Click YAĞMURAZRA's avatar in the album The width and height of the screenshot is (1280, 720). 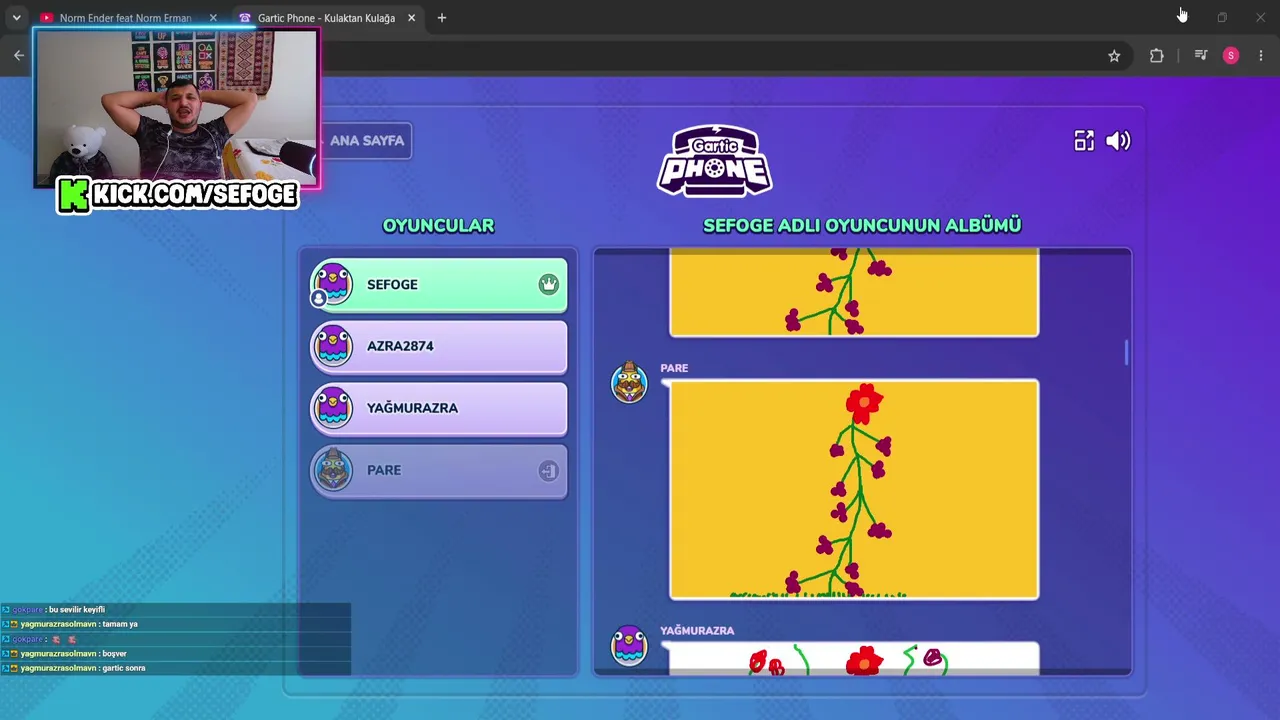(x=629, y=645)
